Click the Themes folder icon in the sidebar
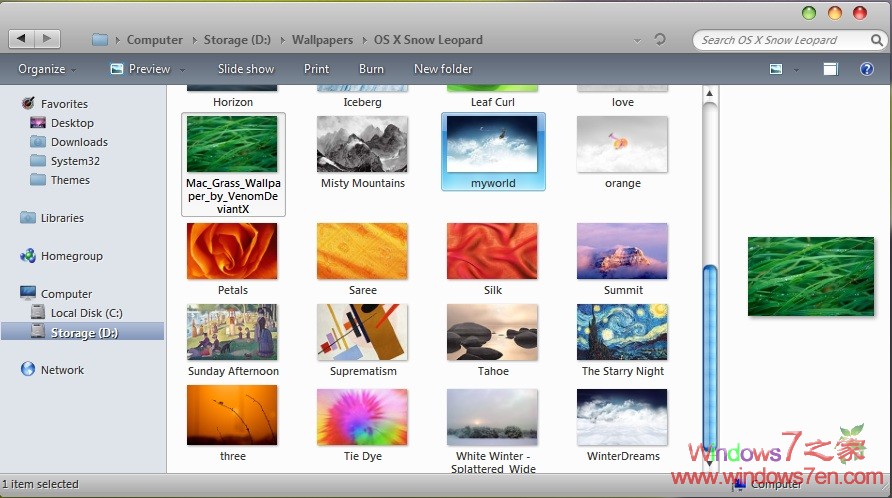Screen dimensions: 892x498 38,179
